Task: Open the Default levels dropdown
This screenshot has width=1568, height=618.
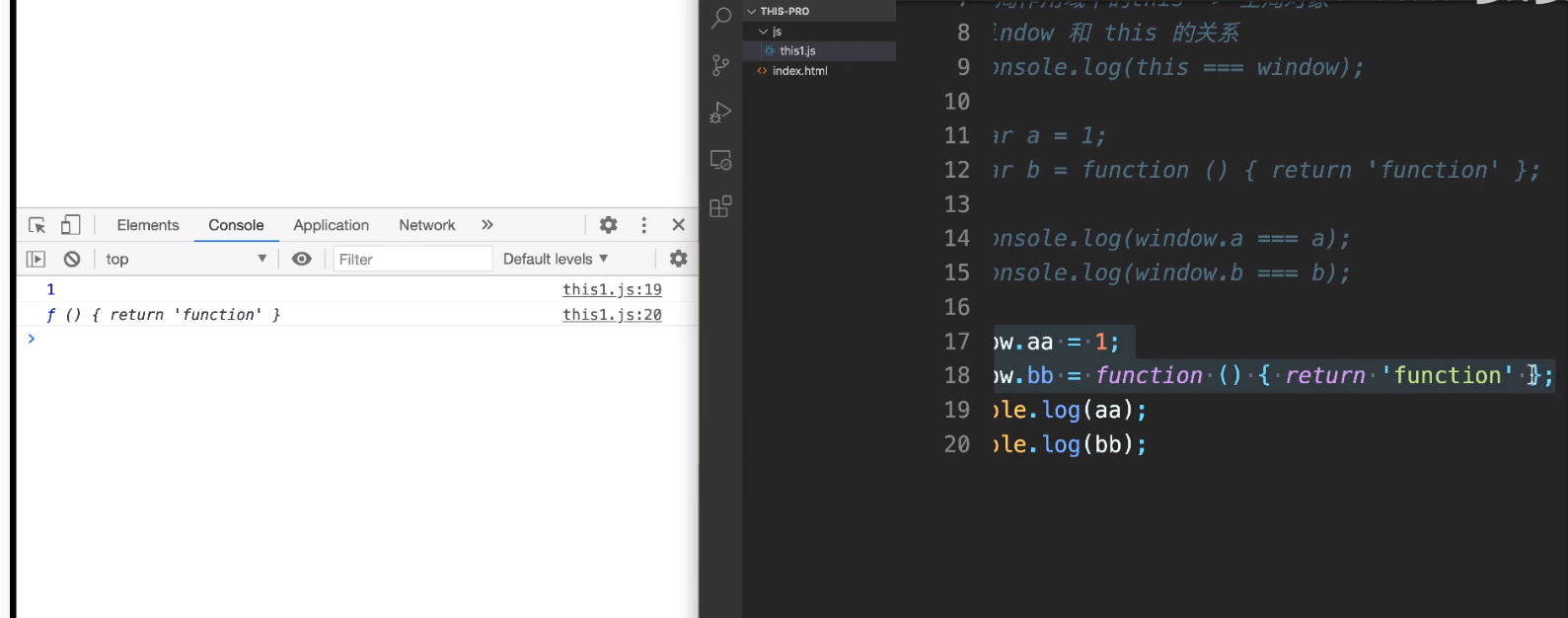Action: click(556, 259)
